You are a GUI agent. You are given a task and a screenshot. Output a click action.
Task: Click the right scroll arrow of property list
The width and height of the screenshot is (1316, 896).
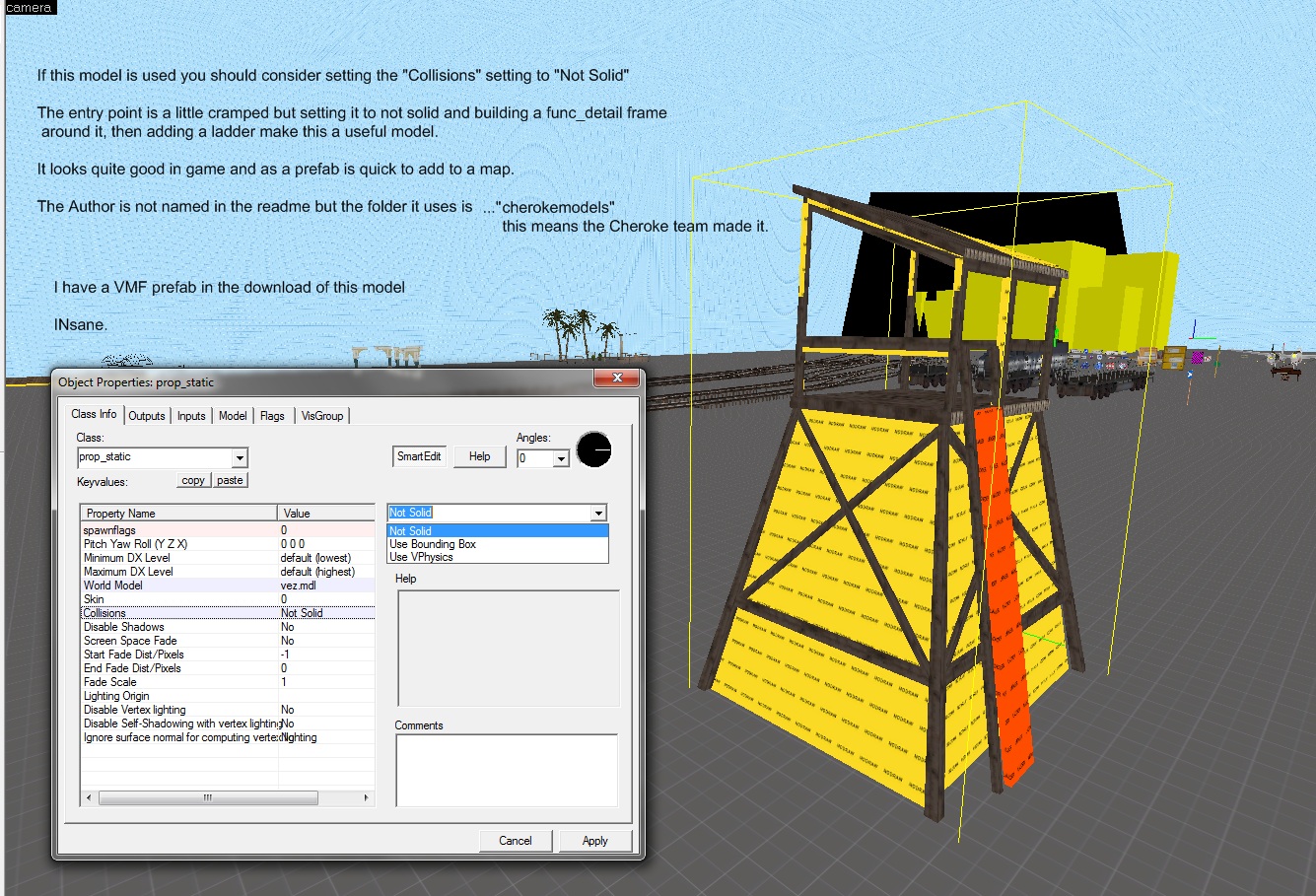(x=367, y=797)
